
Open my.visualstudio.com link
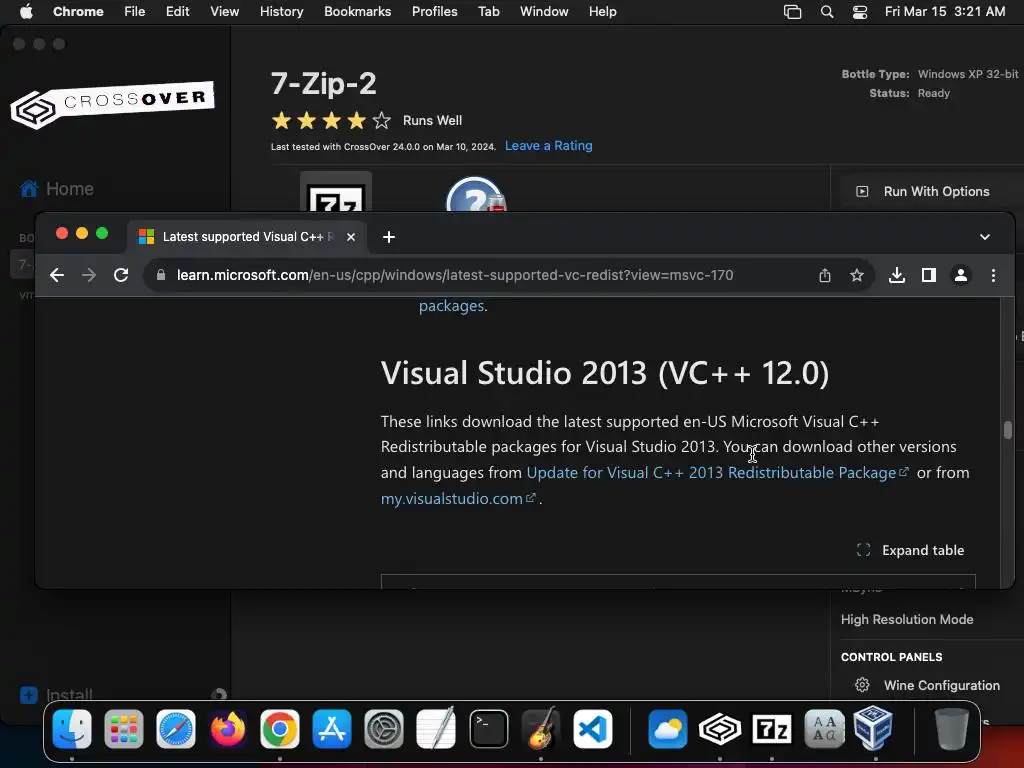click(458, 498)
